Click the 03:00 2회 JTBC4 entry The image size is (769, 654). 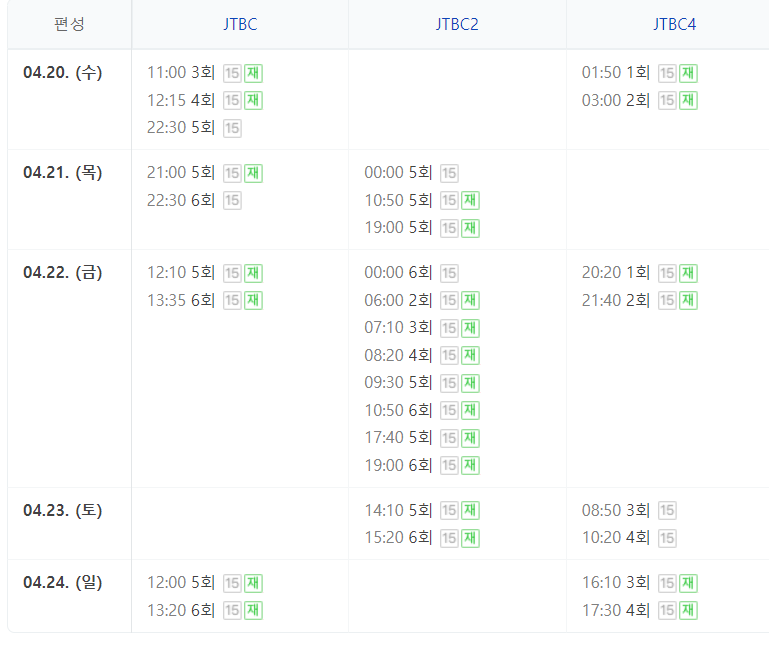click(616, 100)
